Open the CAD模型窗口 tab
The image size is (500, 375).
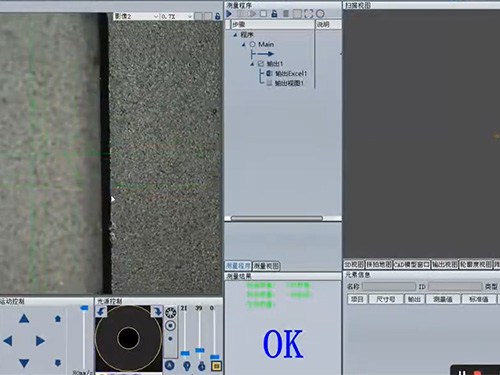[x=412, y=265]
